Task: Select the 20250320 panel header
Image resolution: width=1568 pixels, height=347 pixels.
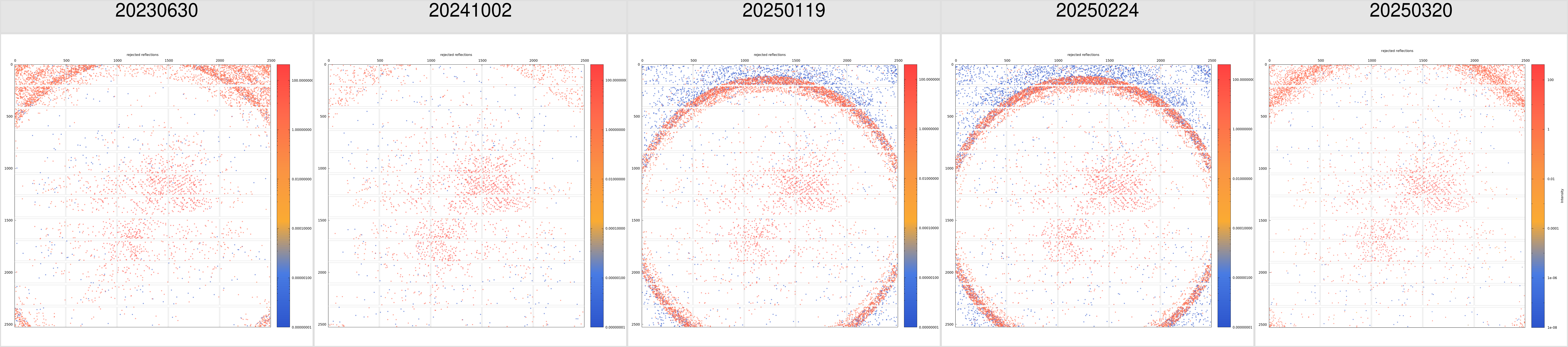Action: pos(1411,16)
